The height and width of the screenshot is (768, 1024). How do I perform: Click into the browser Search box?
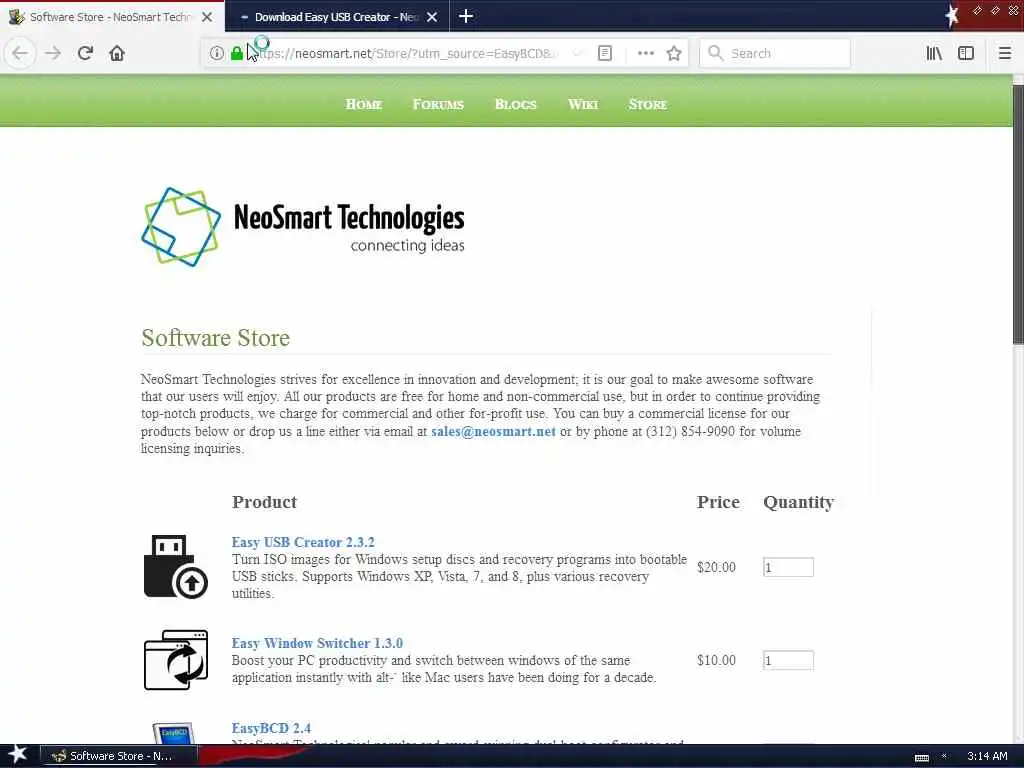pyautogui.click(x=775, y=53)
